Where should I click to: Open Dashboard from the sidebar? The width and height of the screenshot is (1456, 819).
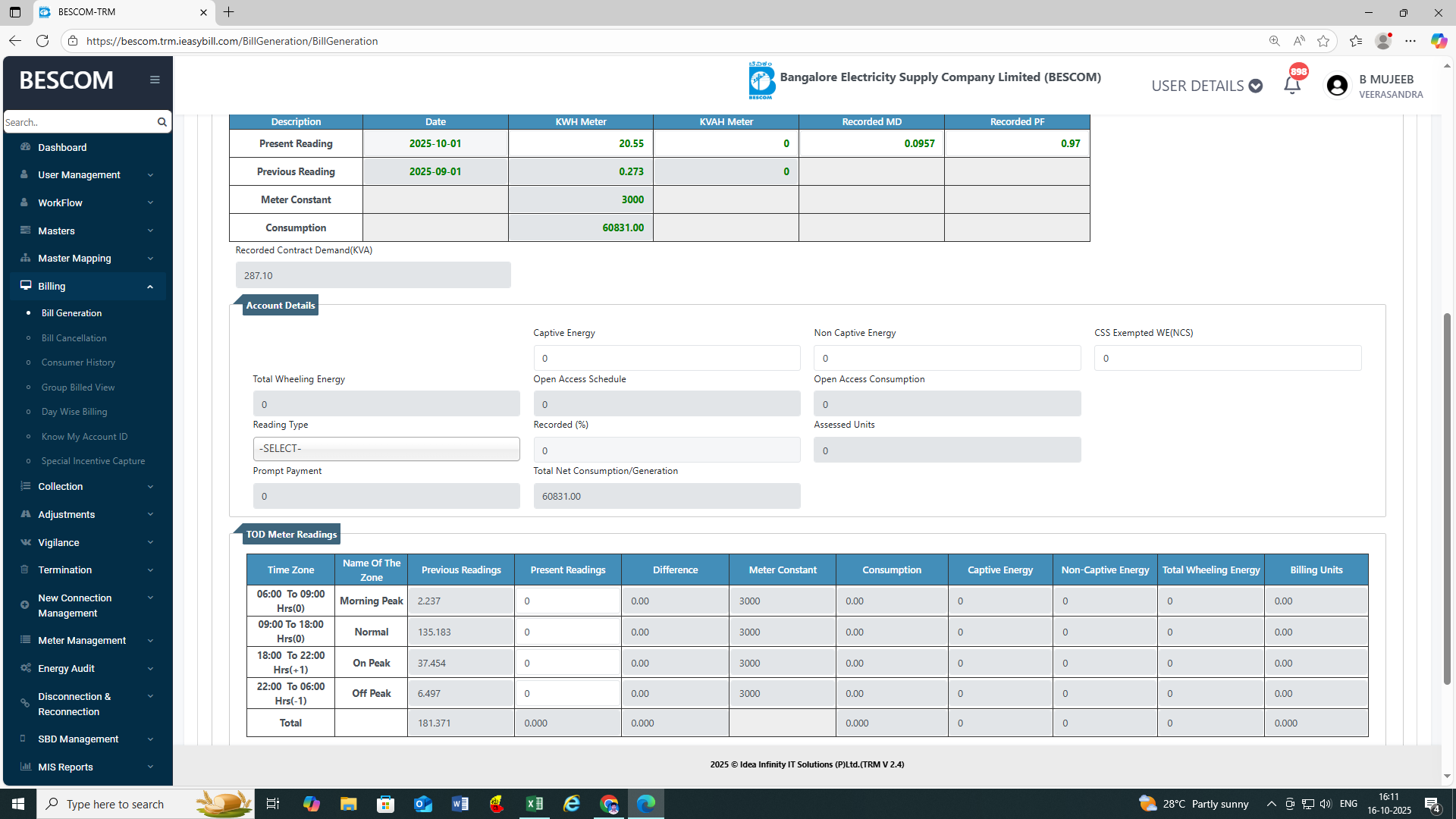62,147
